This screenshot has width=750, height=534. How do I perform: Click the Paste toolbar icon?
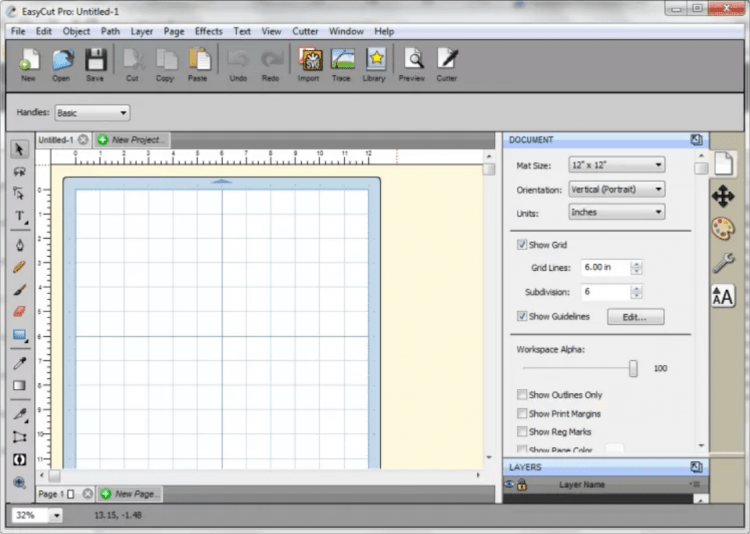tap(198, 65)
